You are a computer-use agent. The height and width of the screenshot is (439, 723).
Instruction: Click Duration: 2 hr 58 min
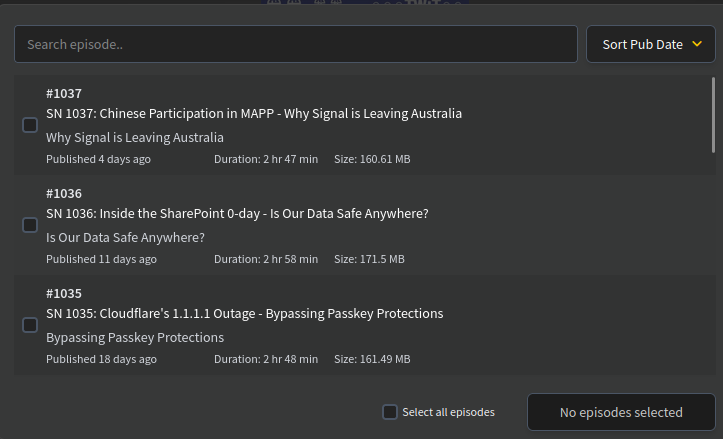(x=266, y=259)
